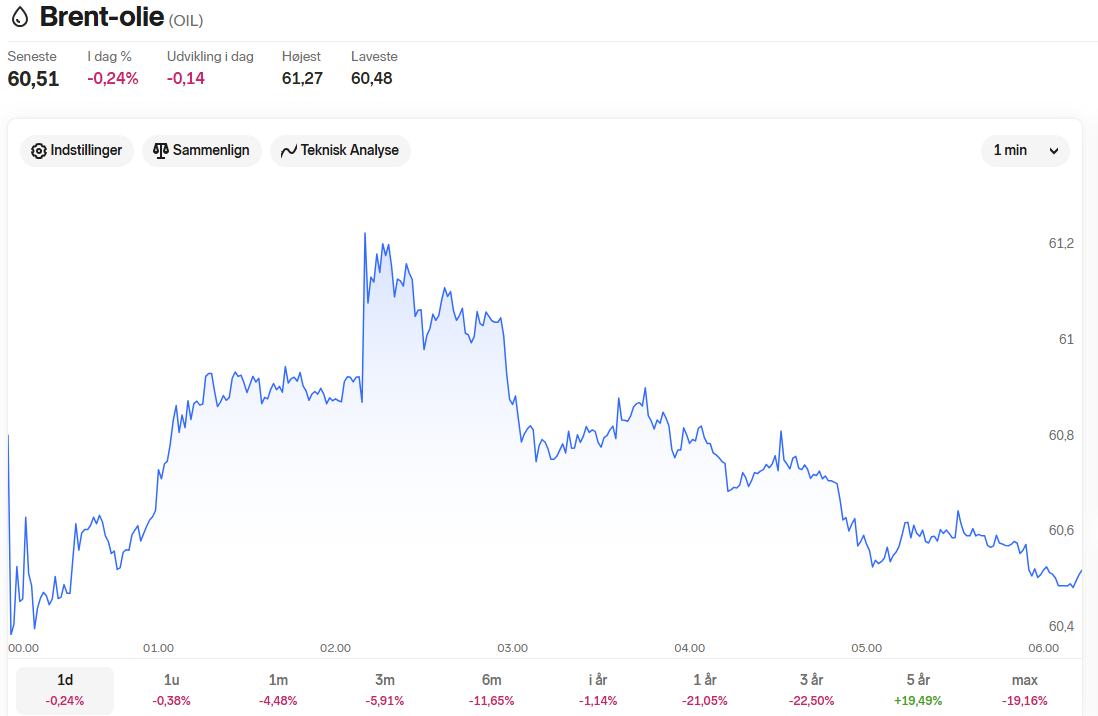Click the 61 price axis label
This screenshot has height=716, width=1098.
tap(1066, 339)
